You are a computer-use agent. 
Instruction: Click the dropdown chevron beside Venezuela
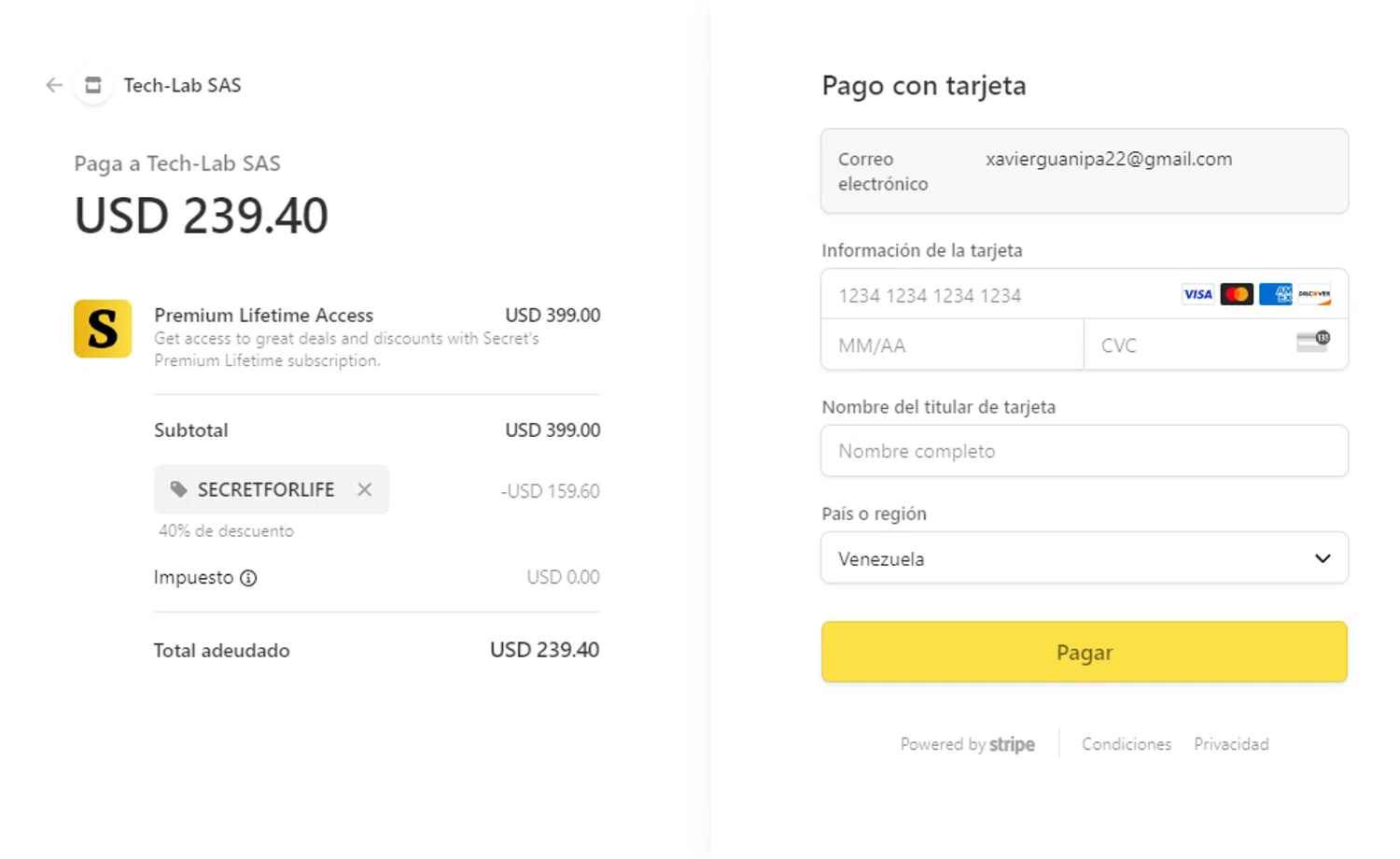[x=1323, y=558]
